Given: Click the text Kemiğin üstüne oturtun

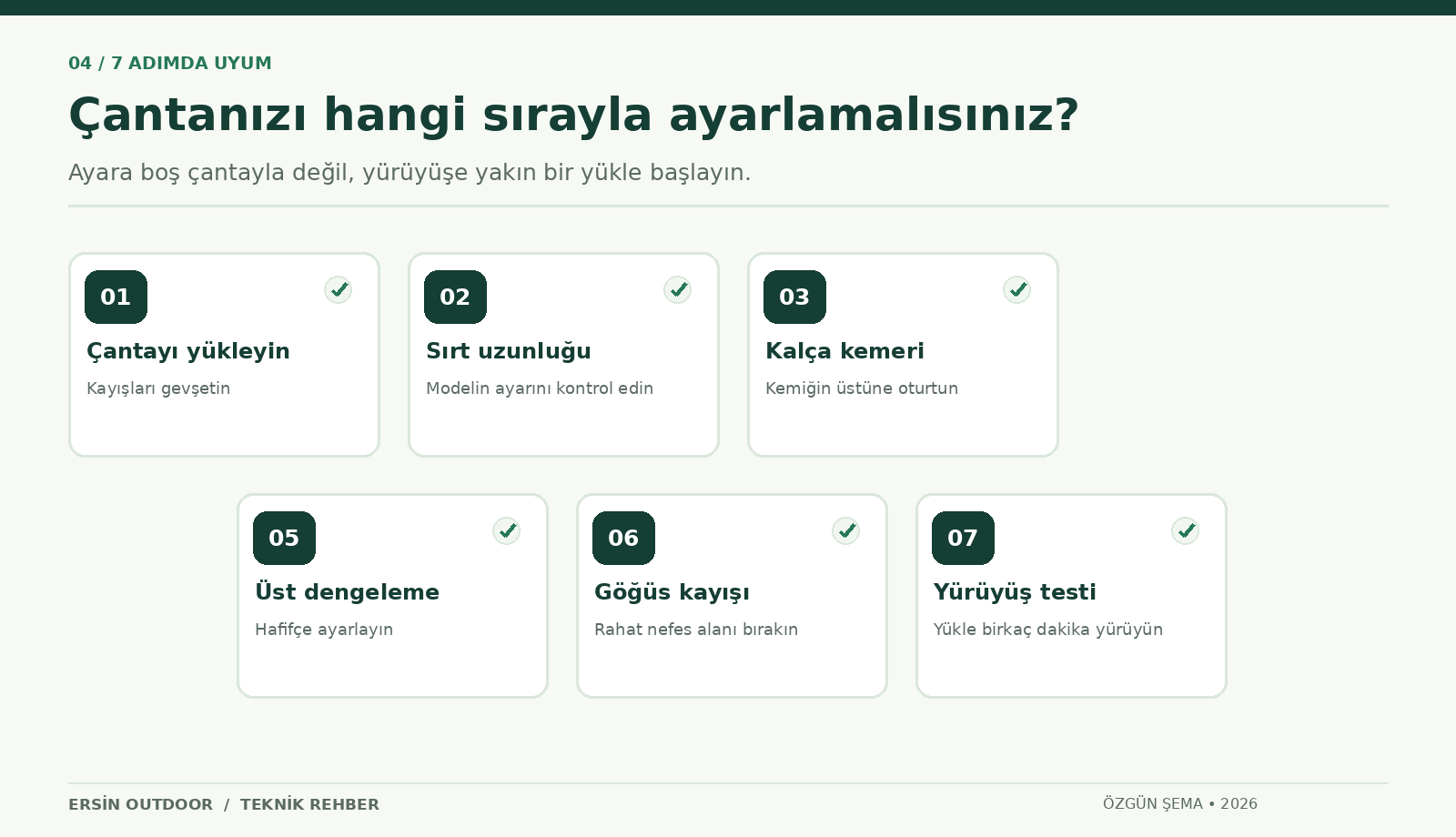Looking at the screenshot, I should coord(862,388).
